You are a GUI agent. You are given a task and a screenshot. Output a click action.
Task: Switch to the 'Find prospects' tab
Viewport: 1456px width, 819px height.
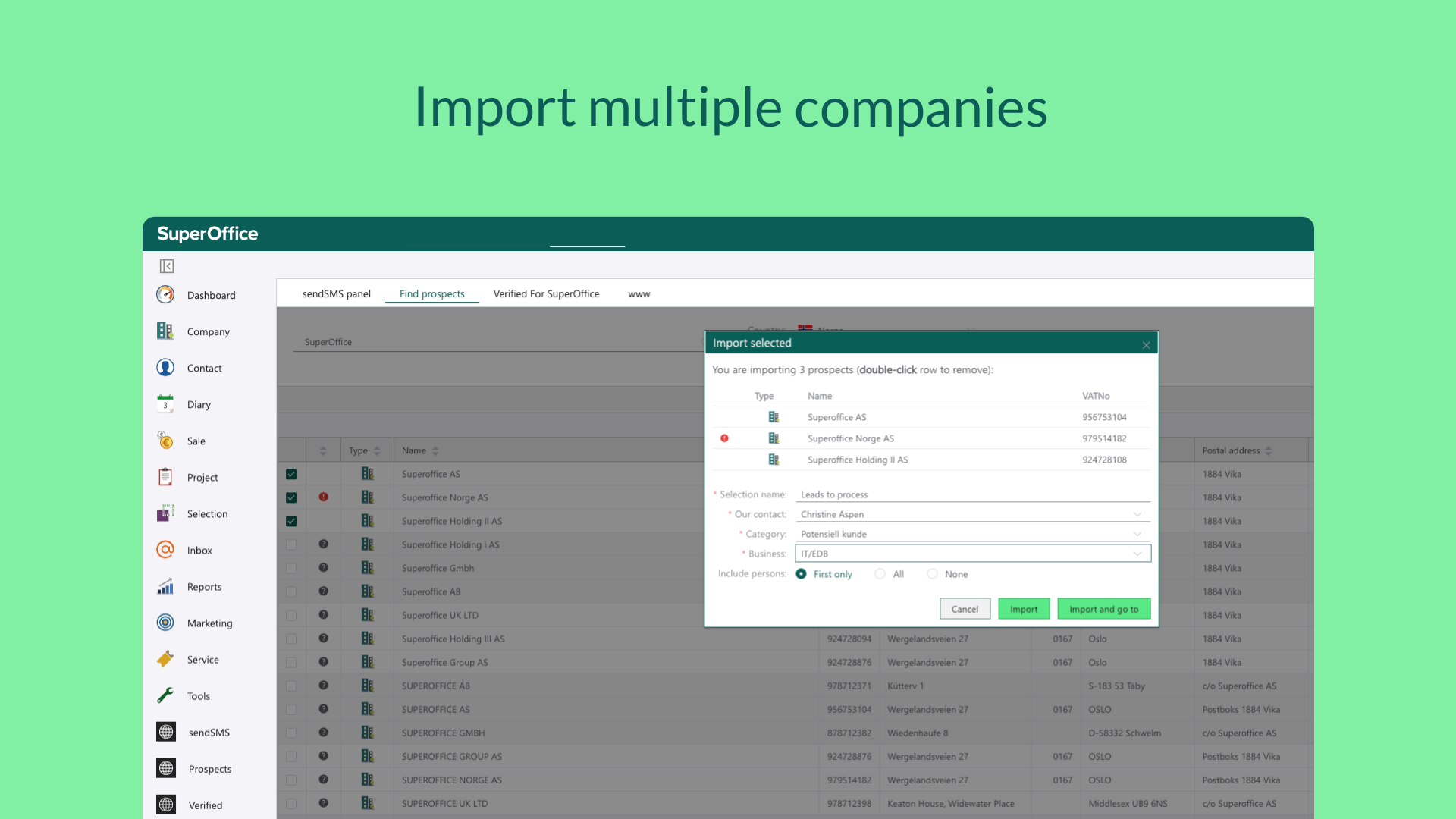[x=432, y=293]
